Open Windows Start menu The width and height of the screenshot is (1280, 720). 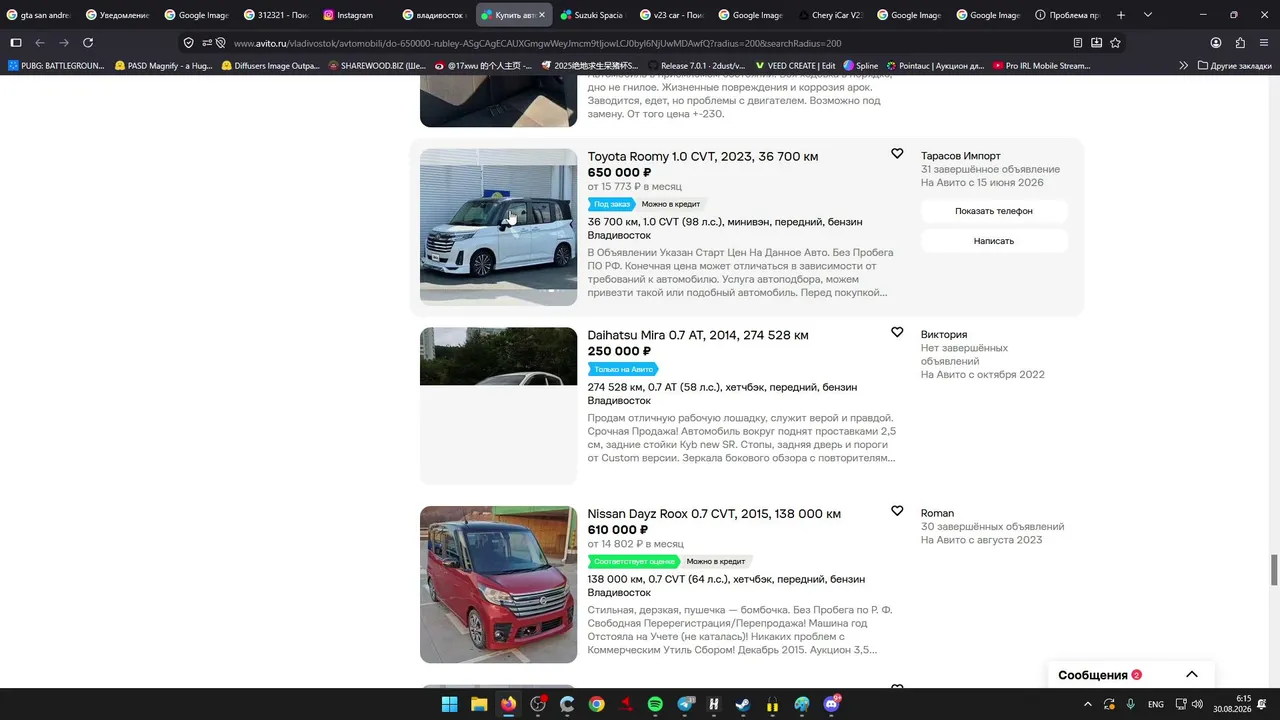pyautogui.click(x=449, y=704)
